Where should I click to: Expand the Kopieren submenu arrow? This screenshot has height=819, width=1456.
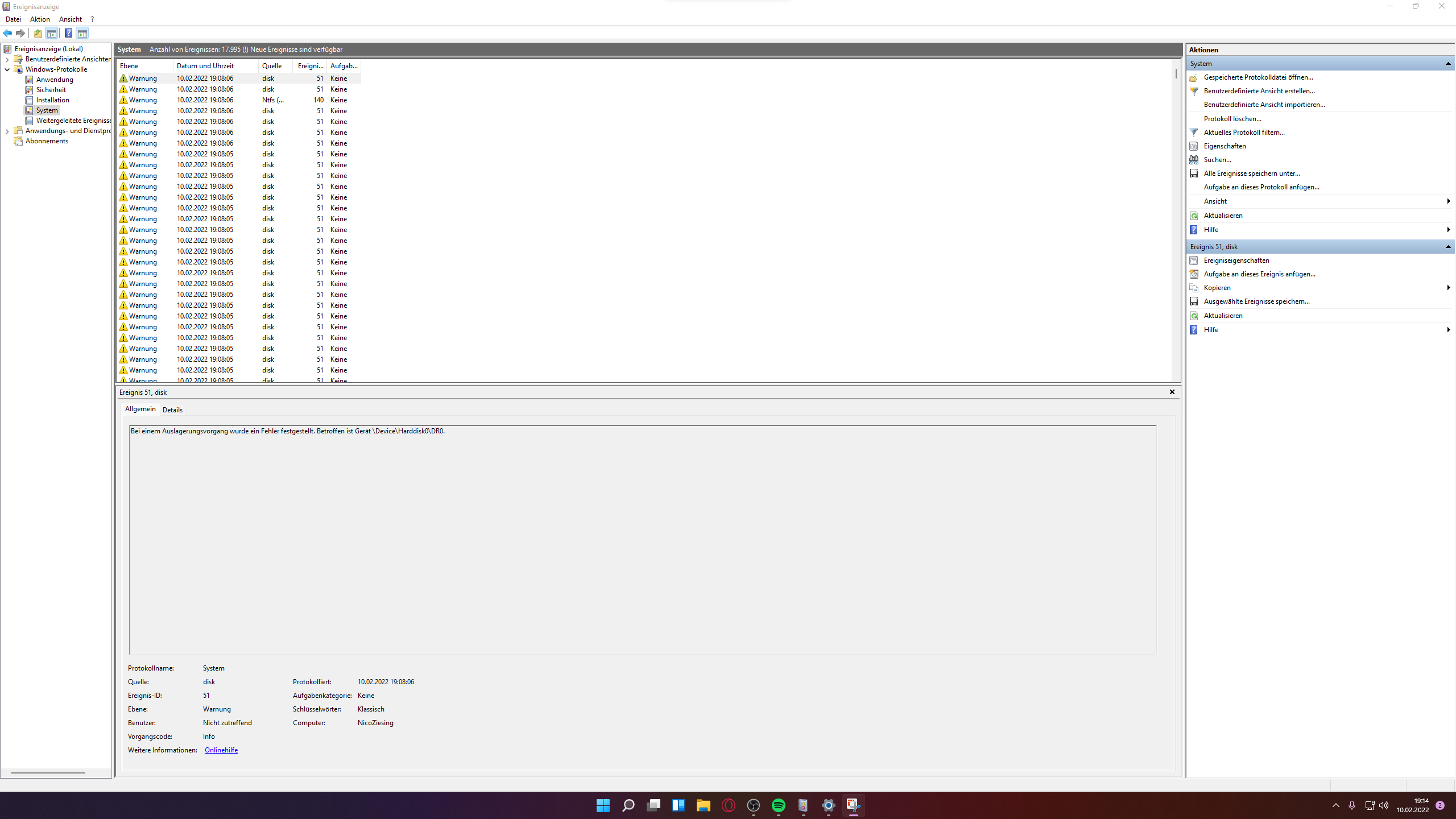1448,288
